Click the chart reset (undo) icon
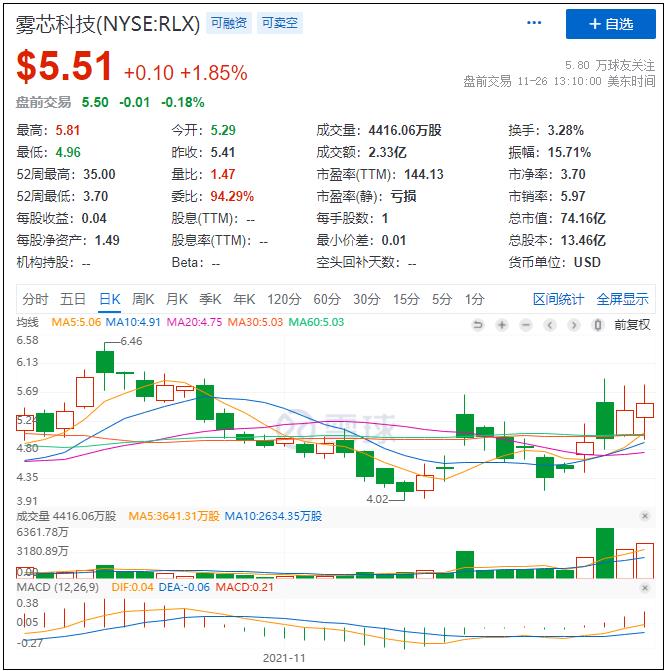The image size is (667, 671). pos(478,325)
